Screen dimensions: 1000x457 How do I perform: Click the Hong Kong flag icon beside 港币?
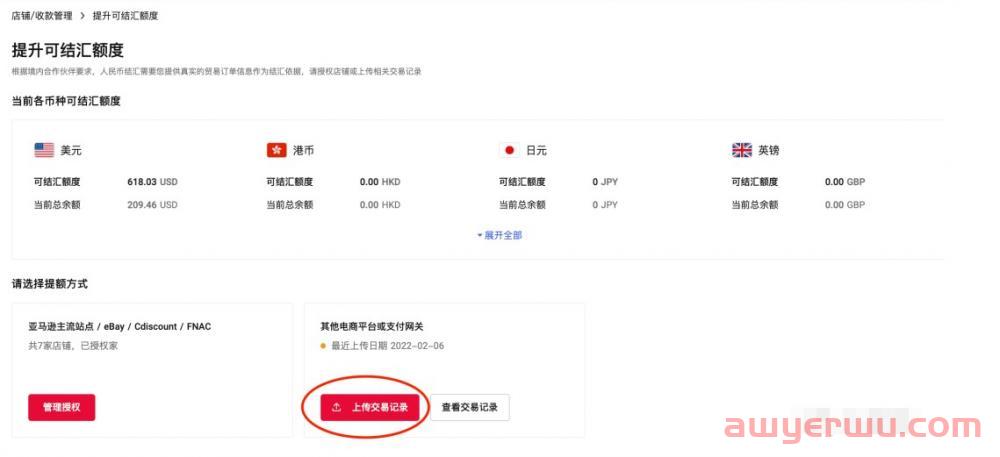click(x=276, y=150)
